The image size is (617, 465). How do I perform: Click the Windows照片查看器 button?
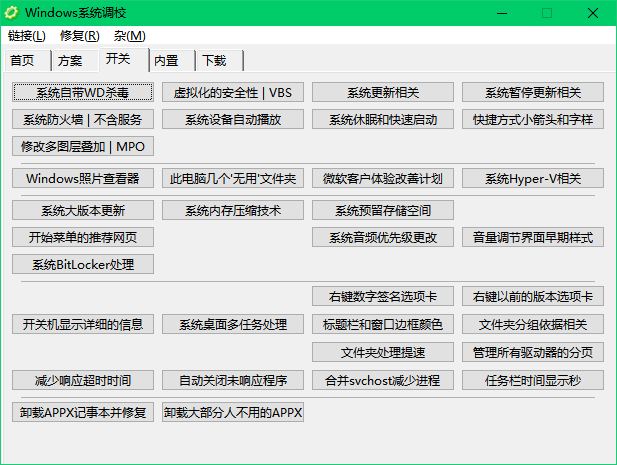click(x=83, y=178)
